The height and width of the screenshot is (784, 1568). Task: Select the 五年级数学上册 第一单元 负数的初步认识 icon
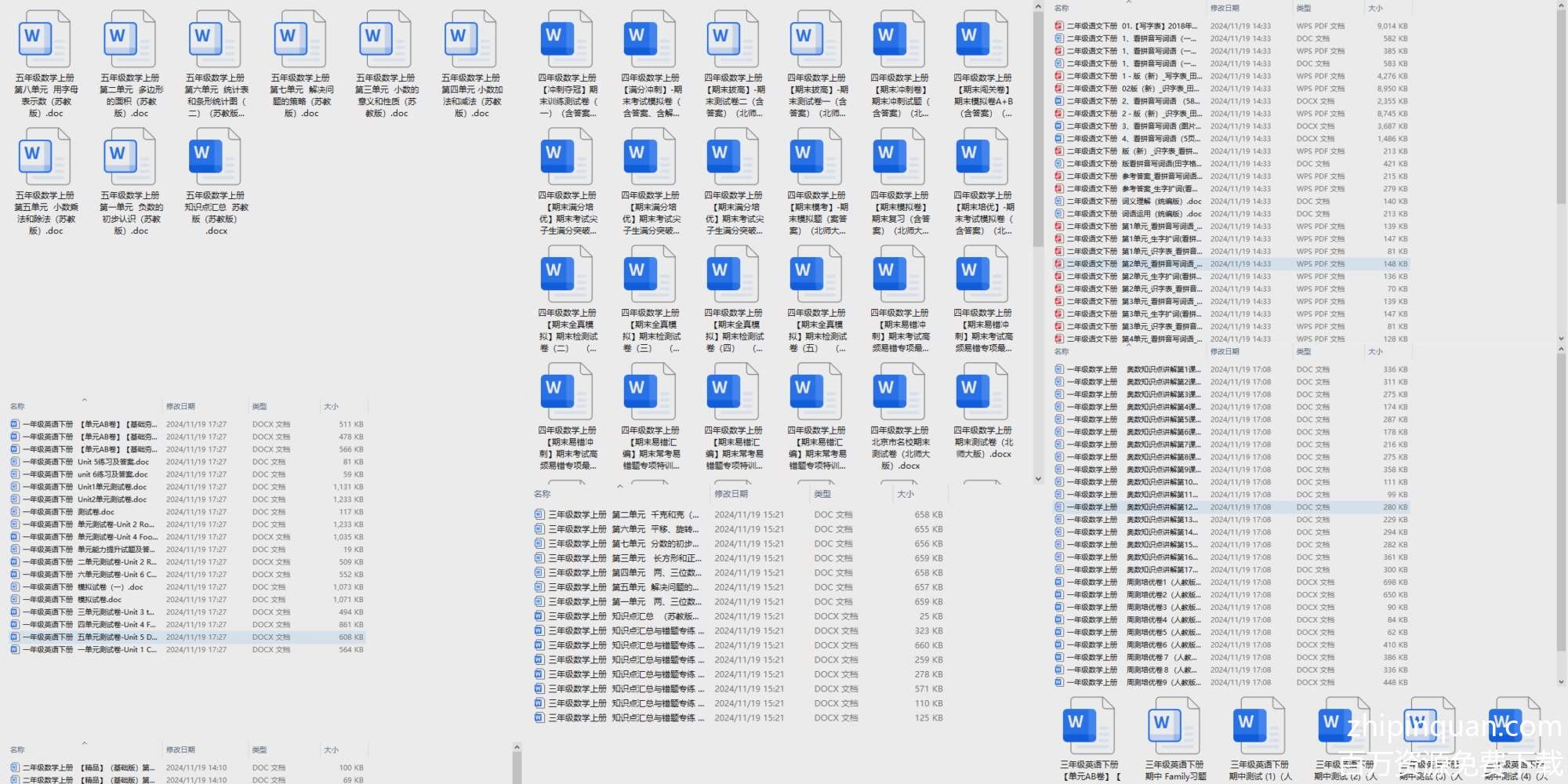click(x=129, y=157)
